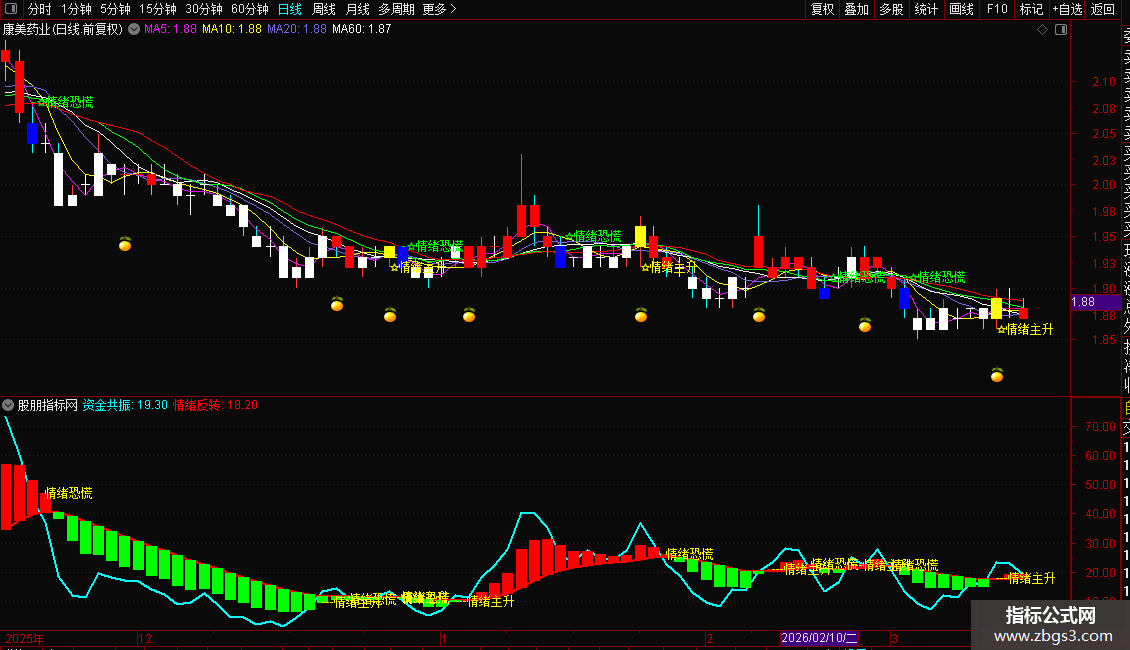Open the 画线 drawing tools
Screen dimensions: 1130x650
[961, 9]
